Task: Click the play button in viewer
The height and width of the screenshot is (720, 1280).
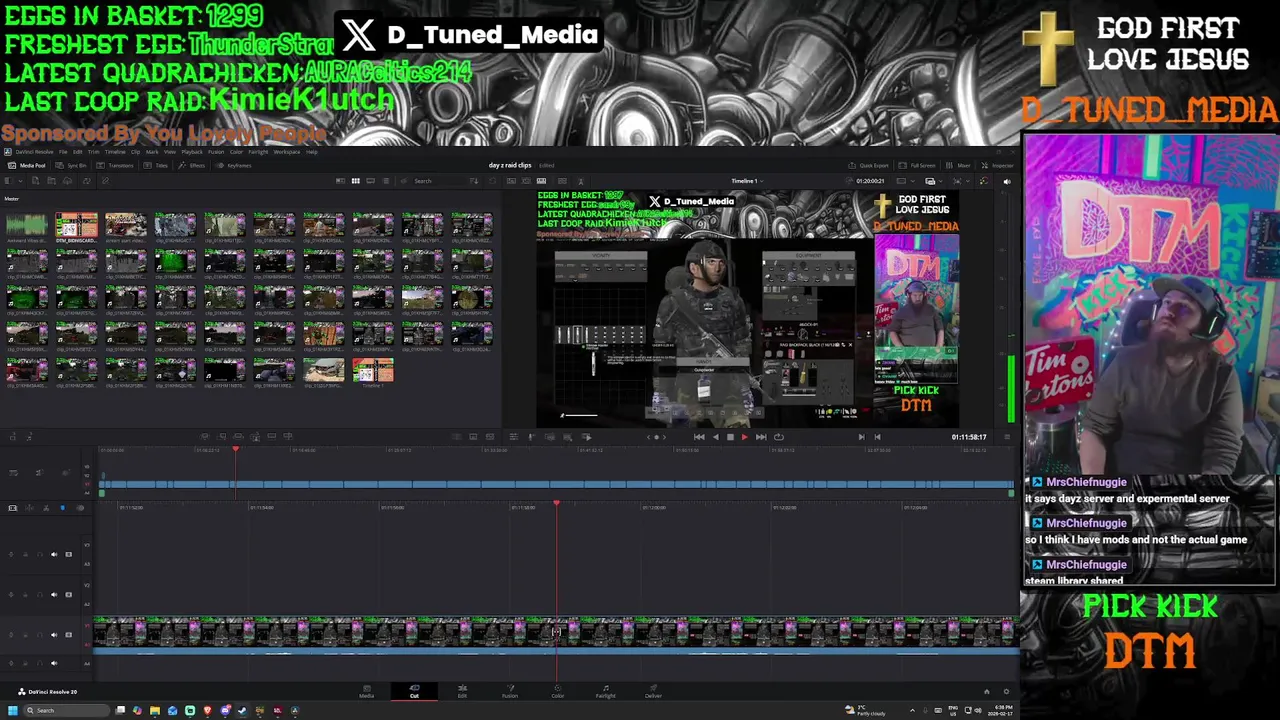Action: click(745, 437)
